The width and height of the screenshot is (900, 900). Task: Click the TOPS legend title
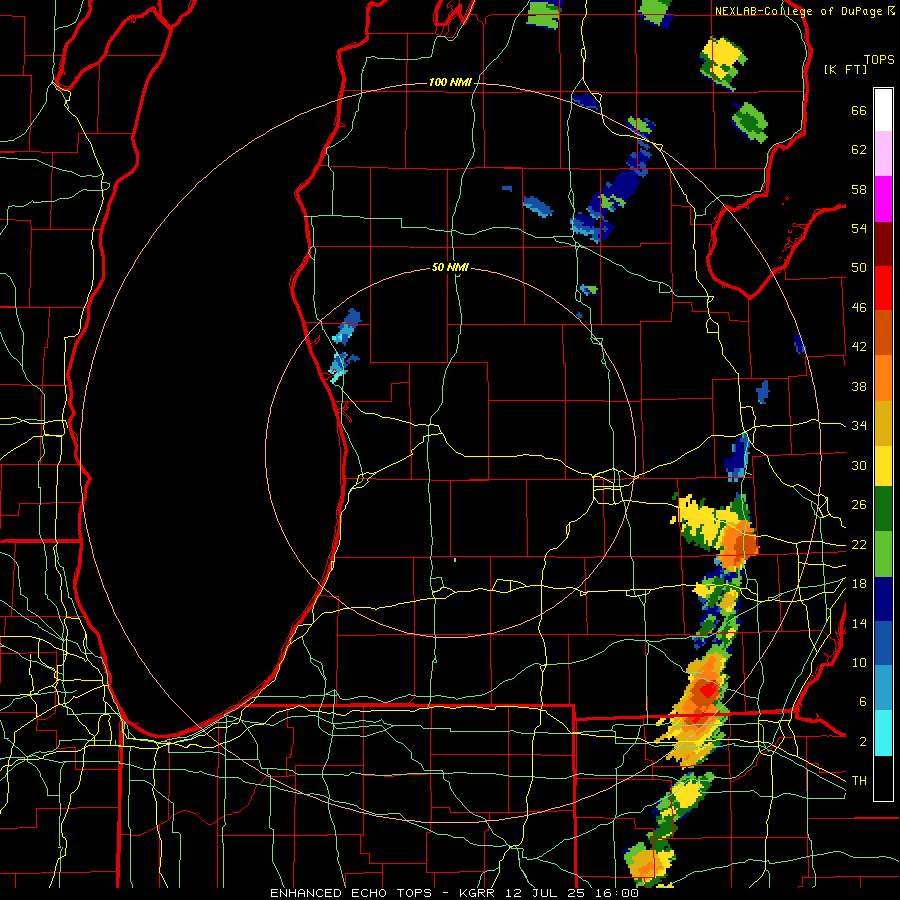(x=879, y=59)
